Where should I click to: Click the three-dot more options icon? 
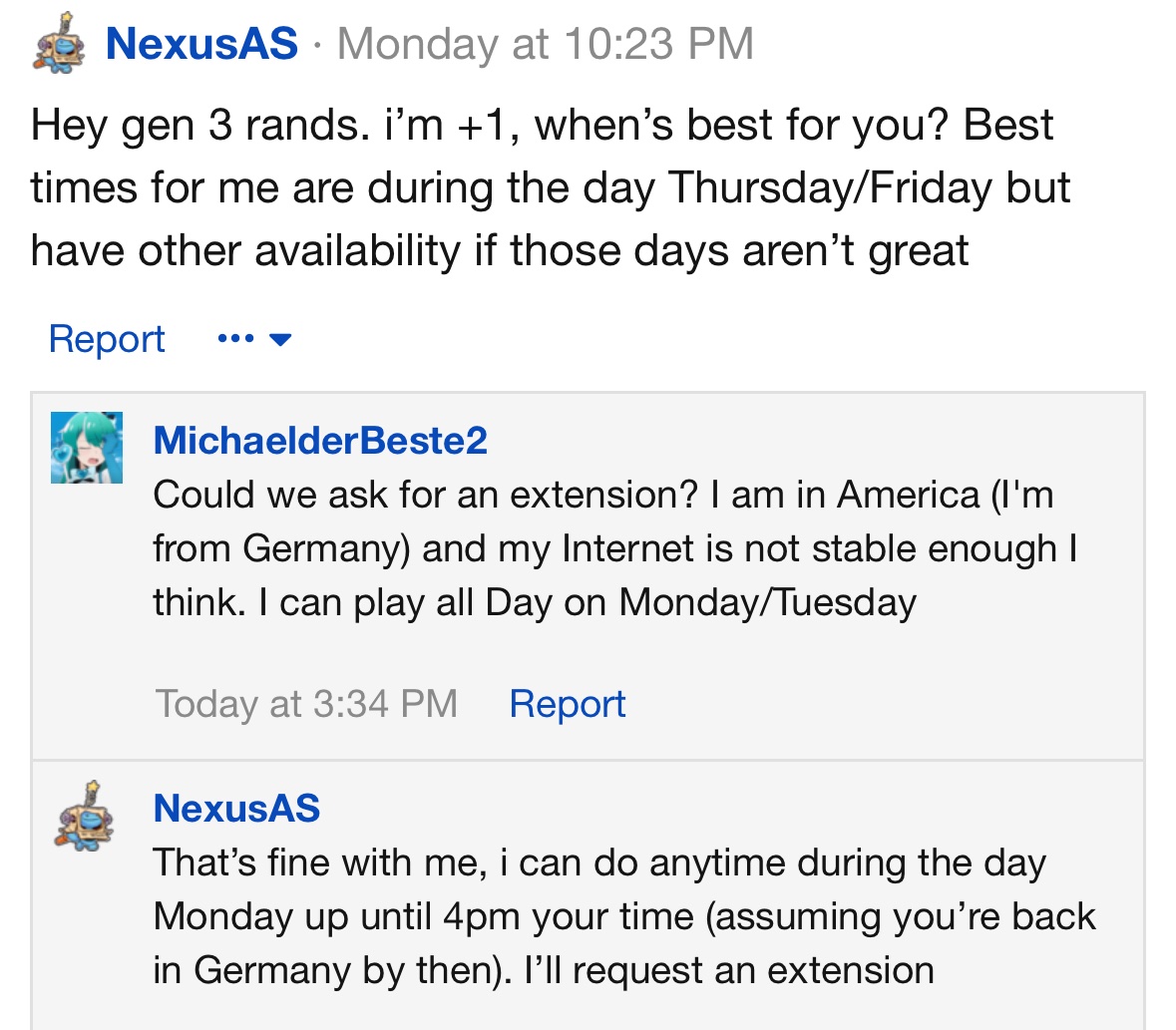pyautogui.click(x=235, y=339)
